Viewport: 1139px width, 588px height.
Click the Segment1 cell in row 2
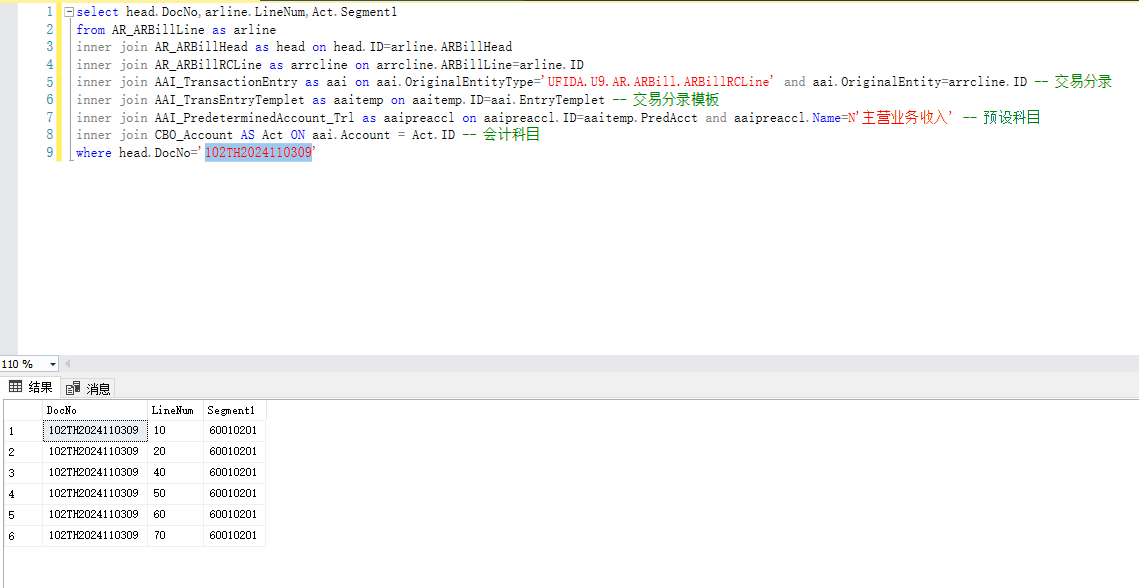(x=234, y=452)
